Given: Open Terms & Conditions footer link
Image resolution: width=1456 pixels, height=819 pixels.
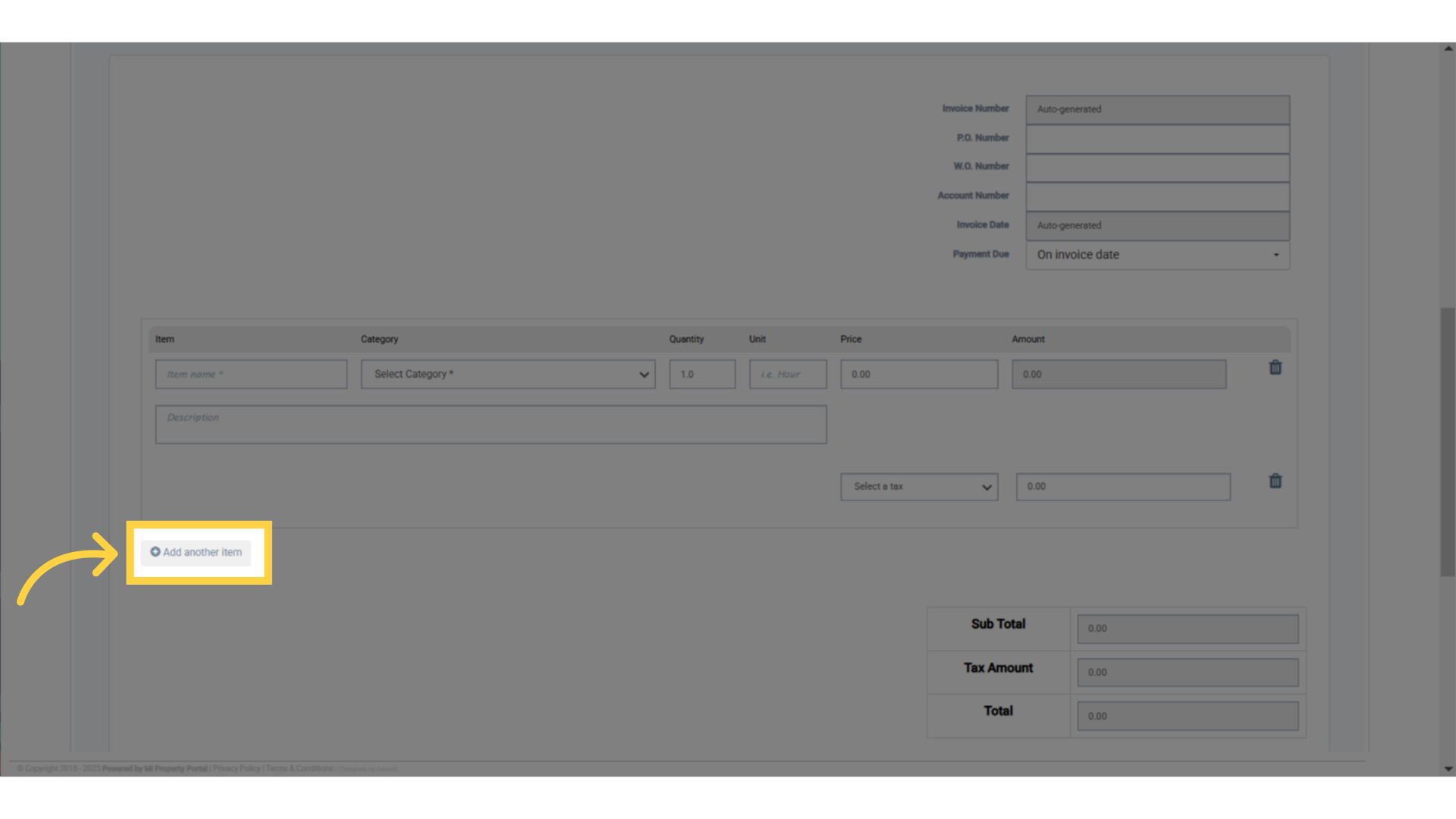Looking at the screenshot, I should (x=300, y=769).
